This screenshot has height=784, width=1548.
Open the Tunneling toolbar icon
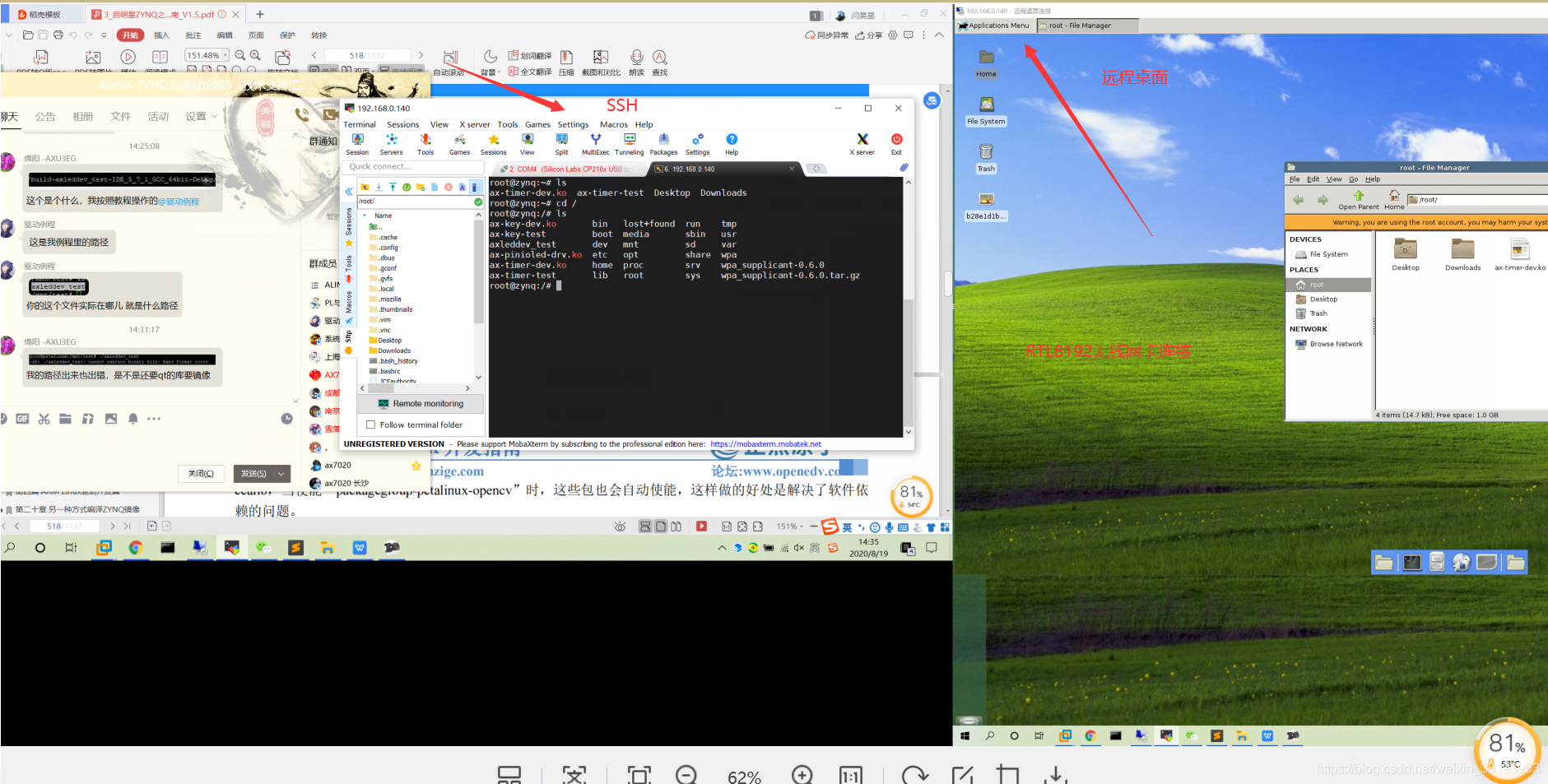coord(630,144)
